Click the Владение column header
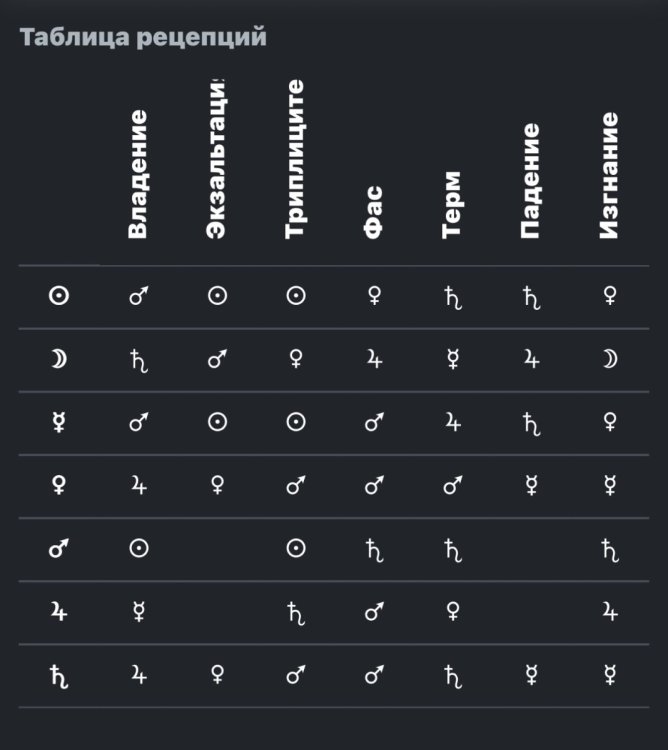668x750 pixels. 138,174
